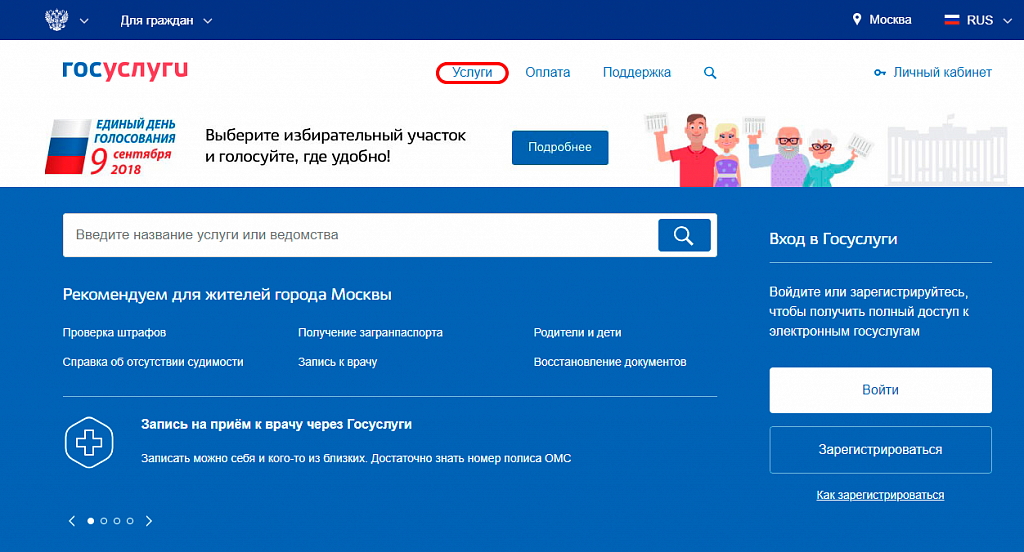This screenshot has width=1024, height=552.
Task: Select the fourth carousel dot
Action: pos(130,521)
